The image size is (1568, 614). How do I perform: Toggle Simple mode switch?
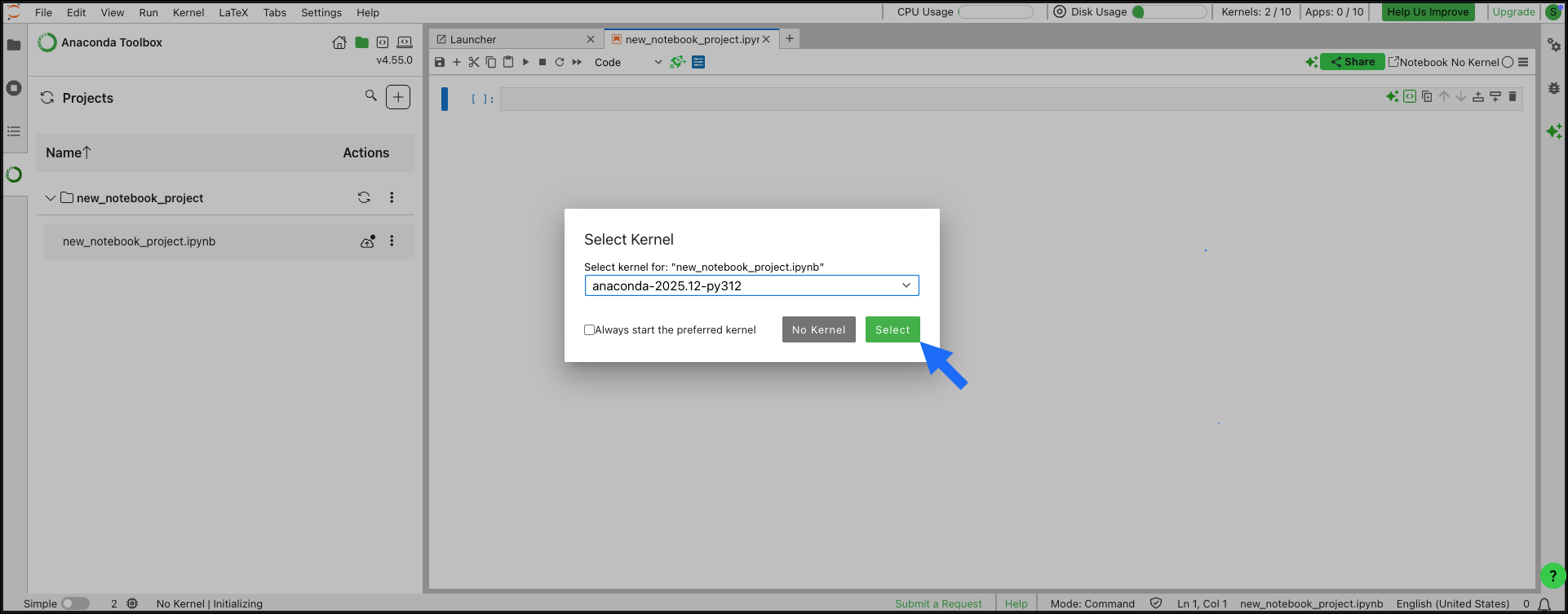(75, 603)
